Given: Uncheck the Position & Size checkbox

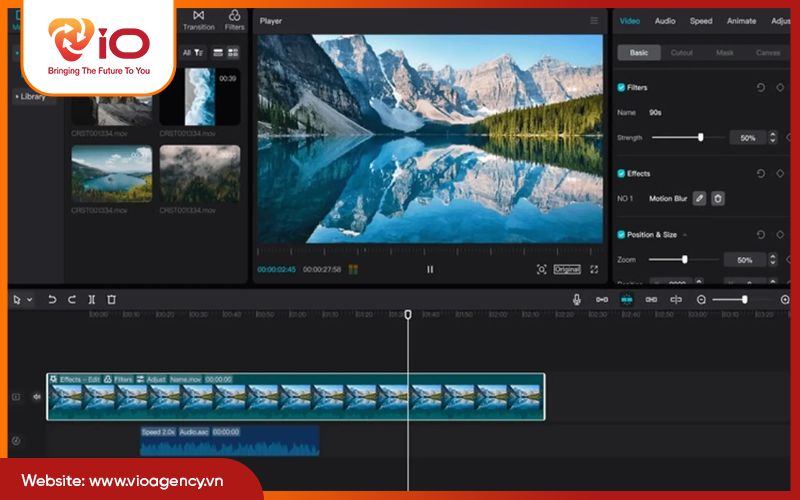Looking at the screenshot, I should click(x=621, y=235).
